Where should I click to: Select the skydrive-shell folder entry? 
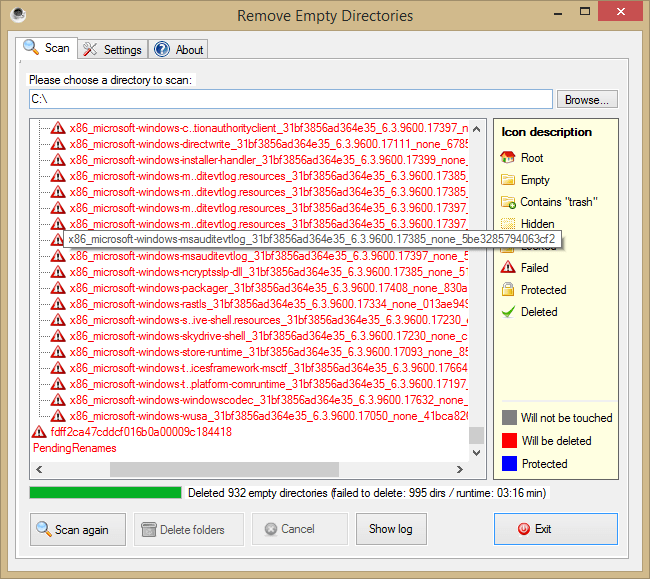[x=269, y=336]
